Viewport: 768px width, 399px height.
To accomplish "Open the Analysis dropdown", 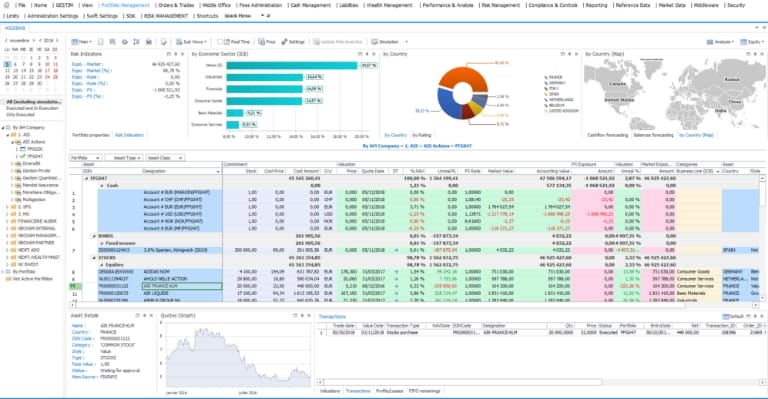I will 720,42.
